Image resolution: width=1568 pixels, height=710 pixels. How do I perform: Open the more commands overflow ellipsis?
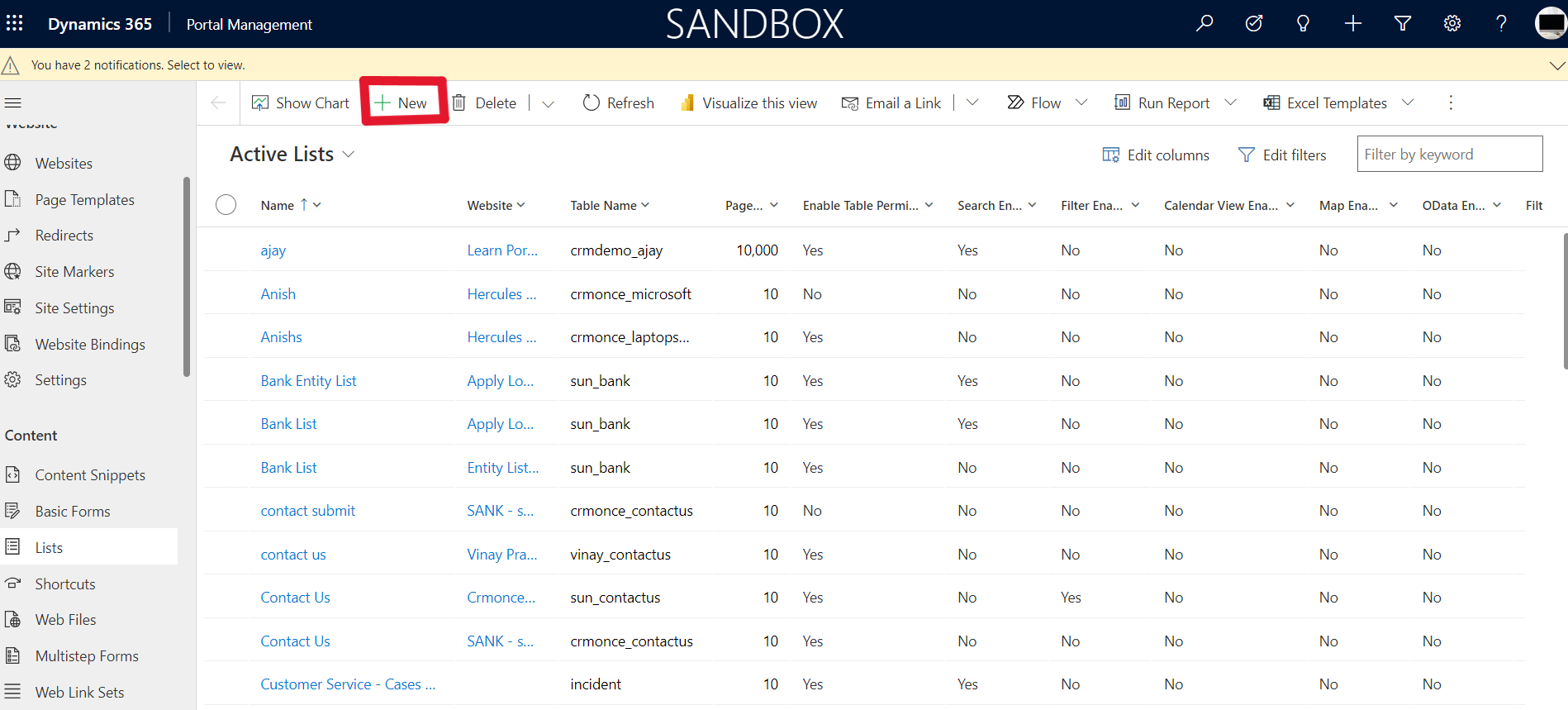pos(1451,102)
